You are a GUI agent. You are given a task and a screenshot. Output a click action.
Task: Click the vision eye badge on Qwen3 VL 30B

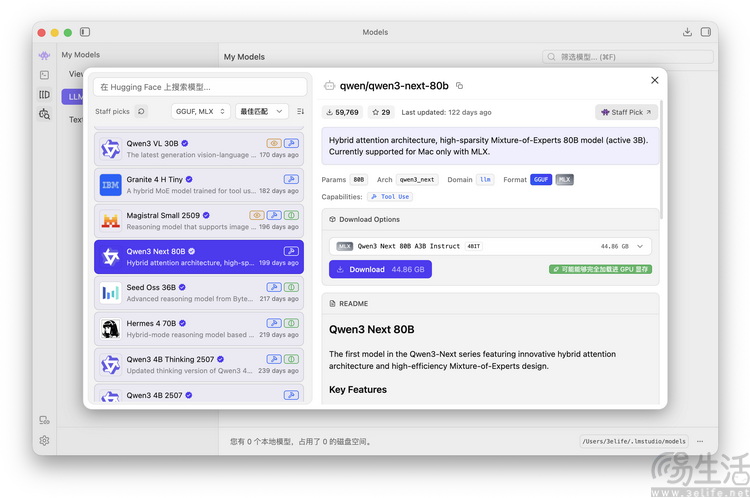tap(274, 143)
